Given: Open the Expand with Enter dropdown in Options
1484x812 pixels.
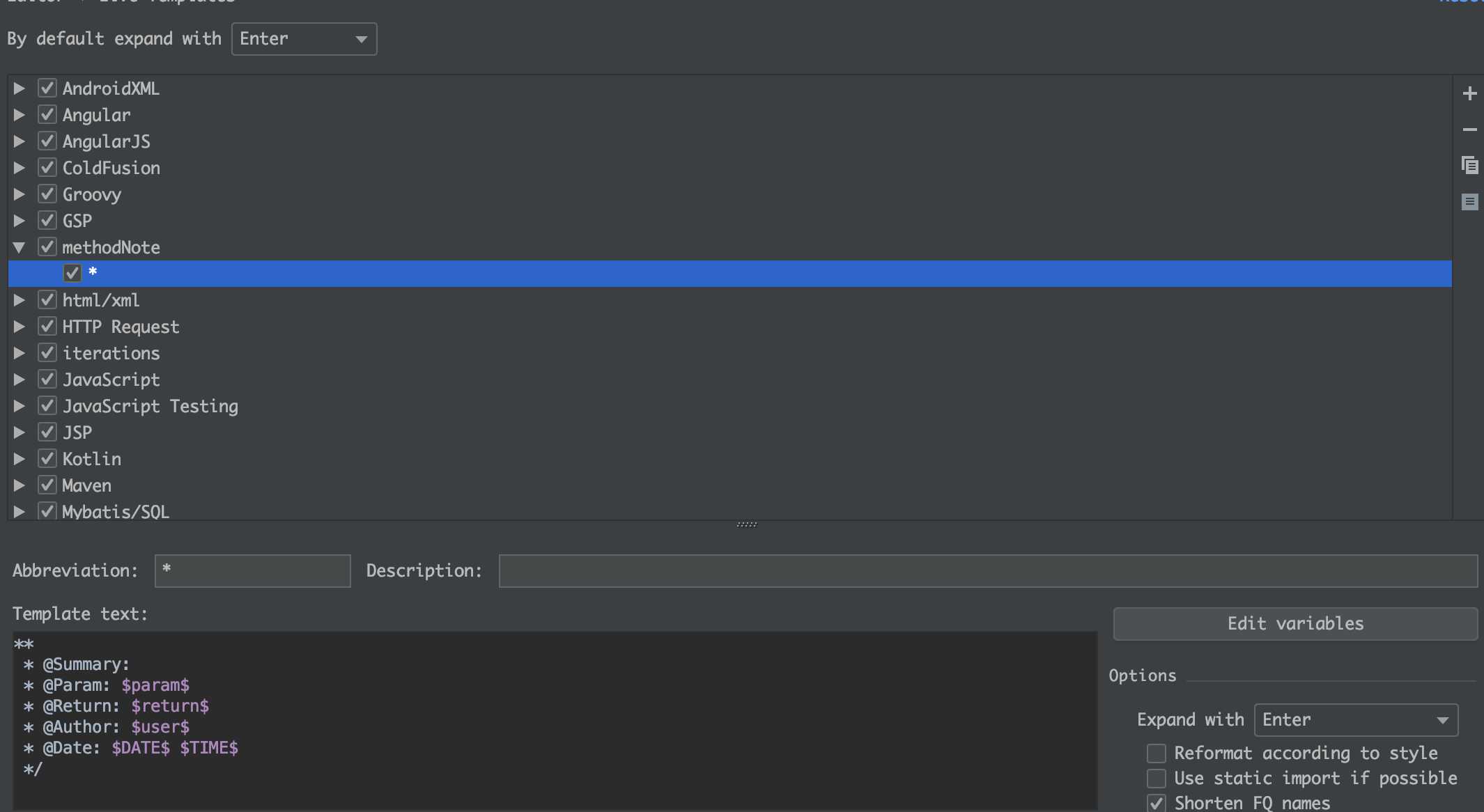Looking at the screenshot, I should coord(1356,720).
